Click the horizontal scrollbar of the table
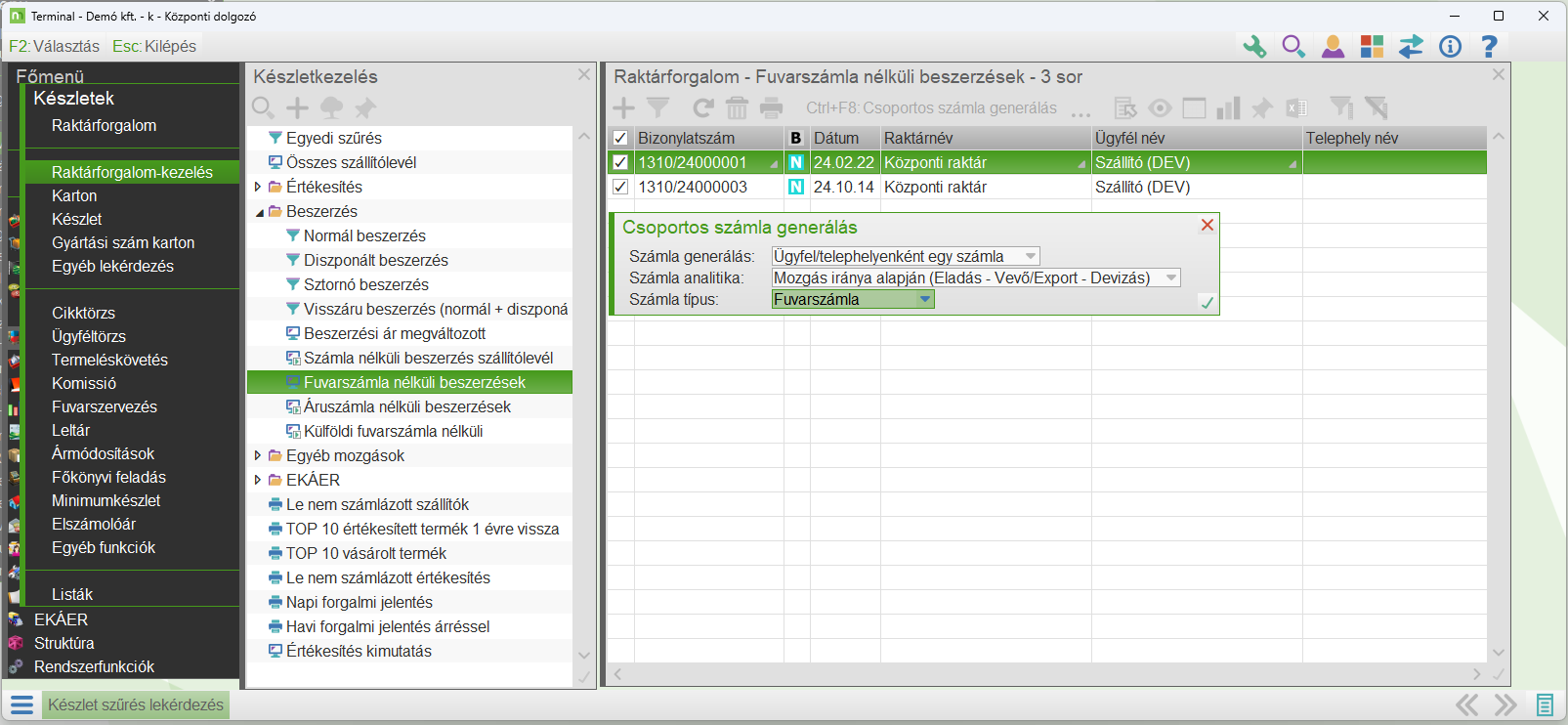This screenshot has width=1568, height=725. point(1047,673)
